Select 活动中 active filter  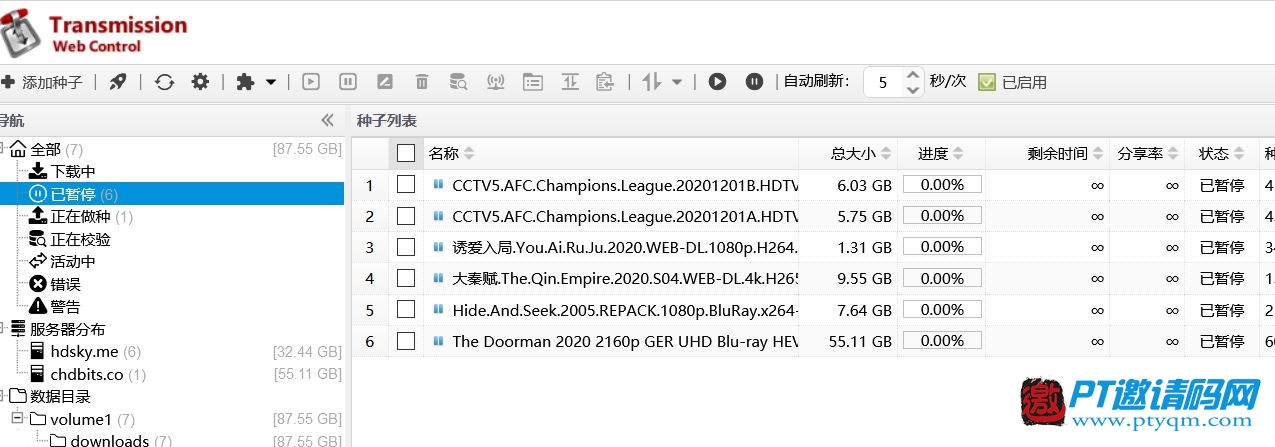pos(73,261)
